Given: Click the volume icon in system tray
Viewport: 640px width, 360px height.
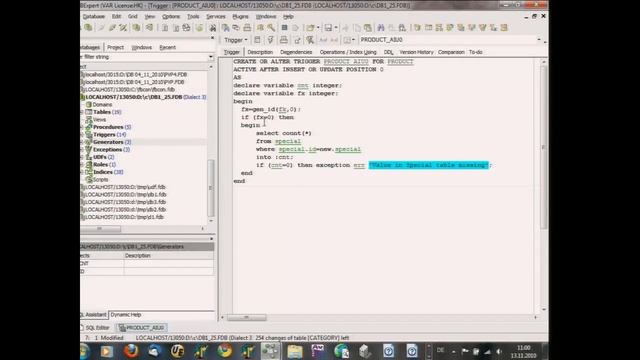Looking at the screenshot, I should pos(499,351).
